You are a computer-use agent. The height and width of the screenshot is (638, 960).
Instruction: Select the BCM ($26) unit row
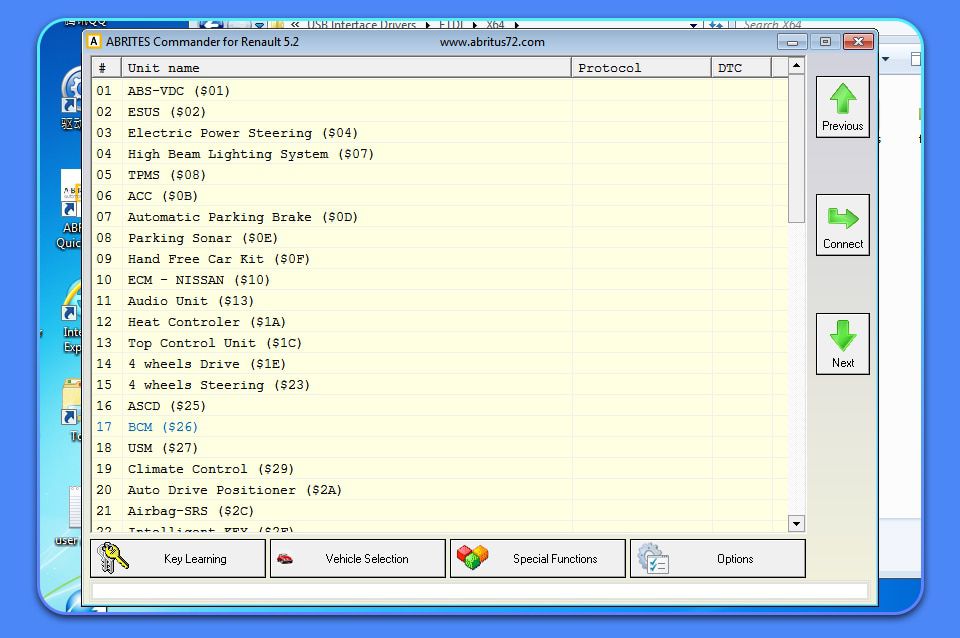click(163, 427)
